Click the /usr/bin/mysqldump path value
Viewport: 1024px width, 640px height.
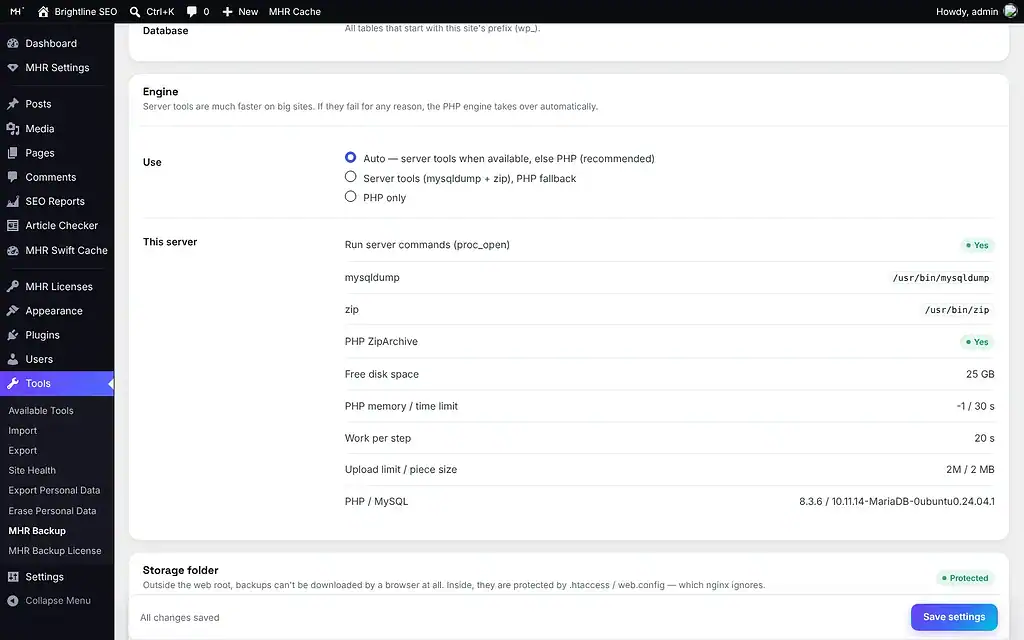(x=940, y=278)
